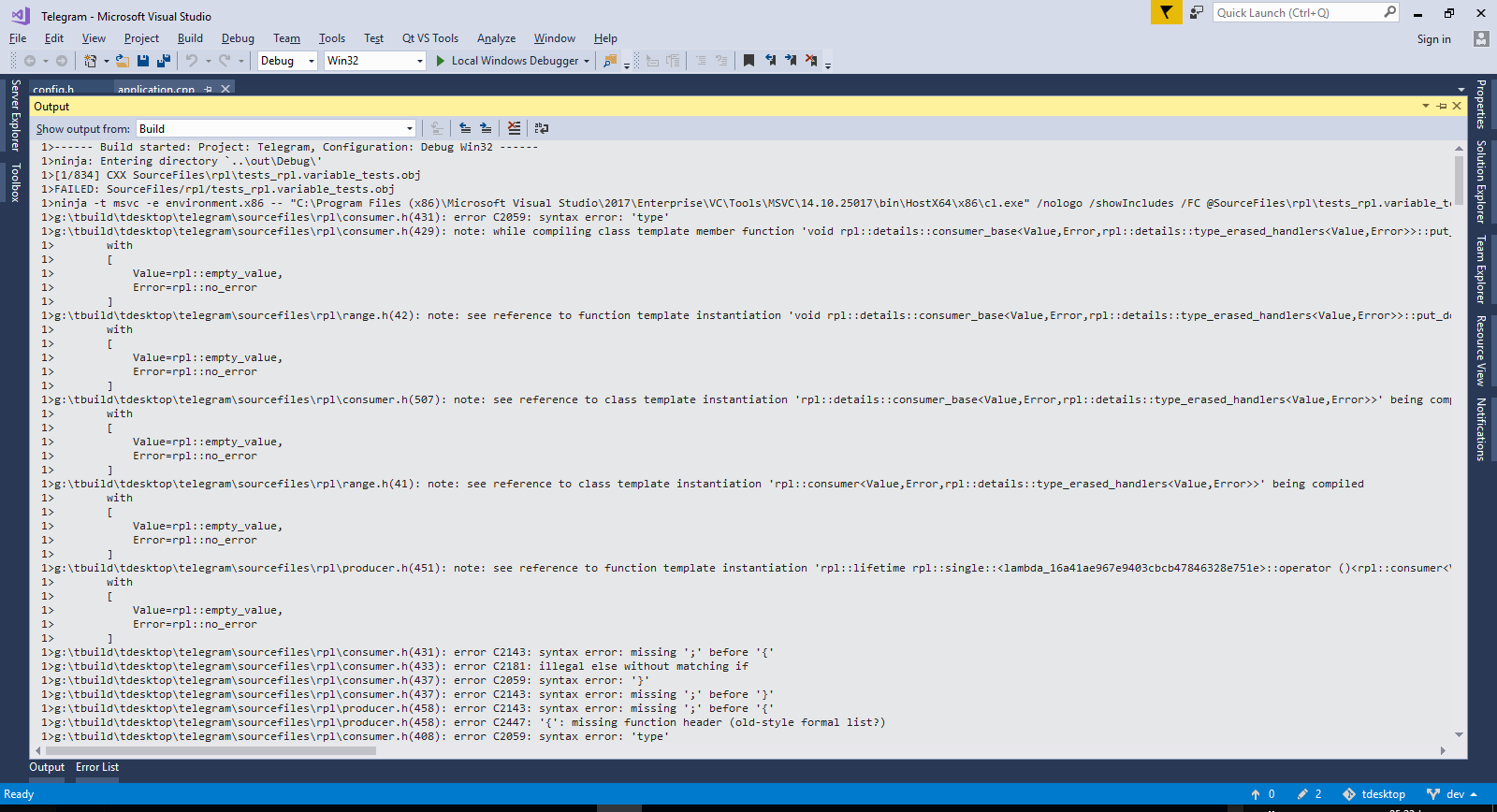Click the Undo arrow icon
Viewport: 1497px width, 812px height.
[192, 61]
